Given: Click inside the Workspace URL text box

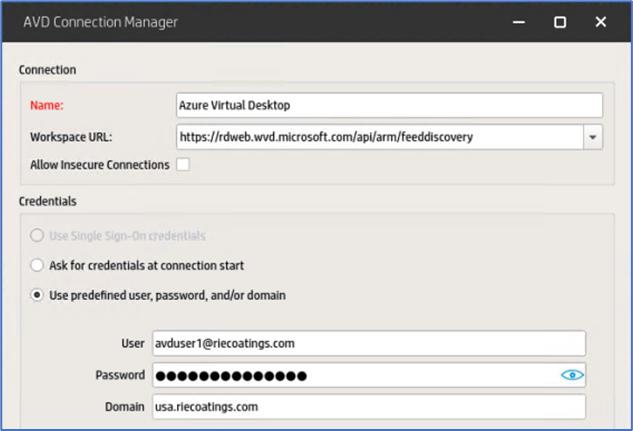Looking at the screenshot, I should [x=380, y=137].
